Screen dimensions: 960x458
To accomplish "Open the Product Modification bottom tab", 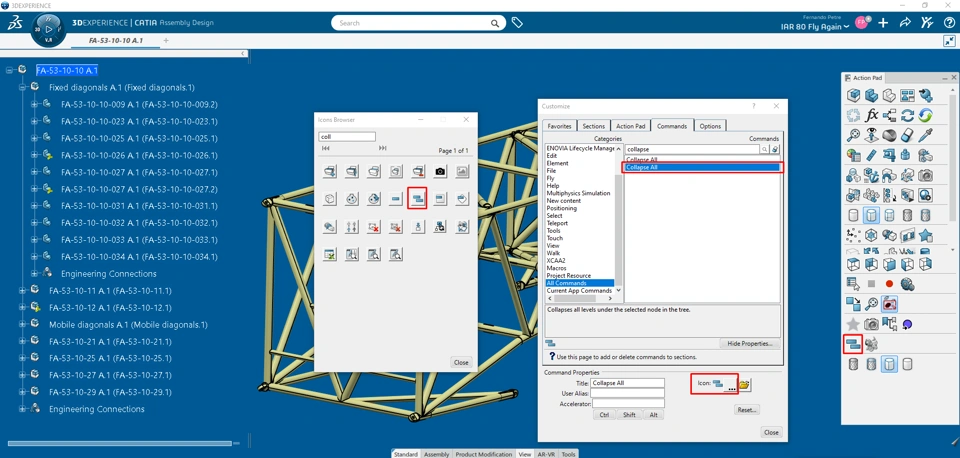I will tap(484, 454).
